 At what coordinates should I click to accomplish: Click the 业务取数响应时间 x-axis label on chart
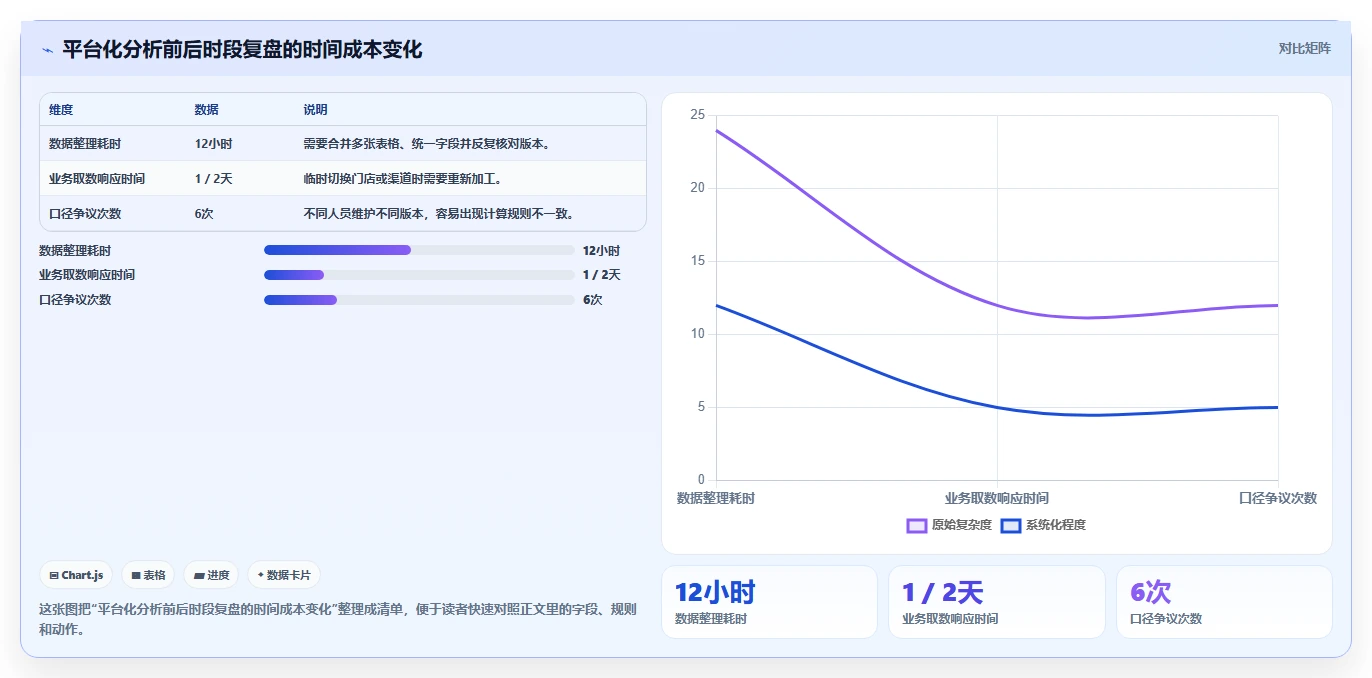tap(997, 498)
